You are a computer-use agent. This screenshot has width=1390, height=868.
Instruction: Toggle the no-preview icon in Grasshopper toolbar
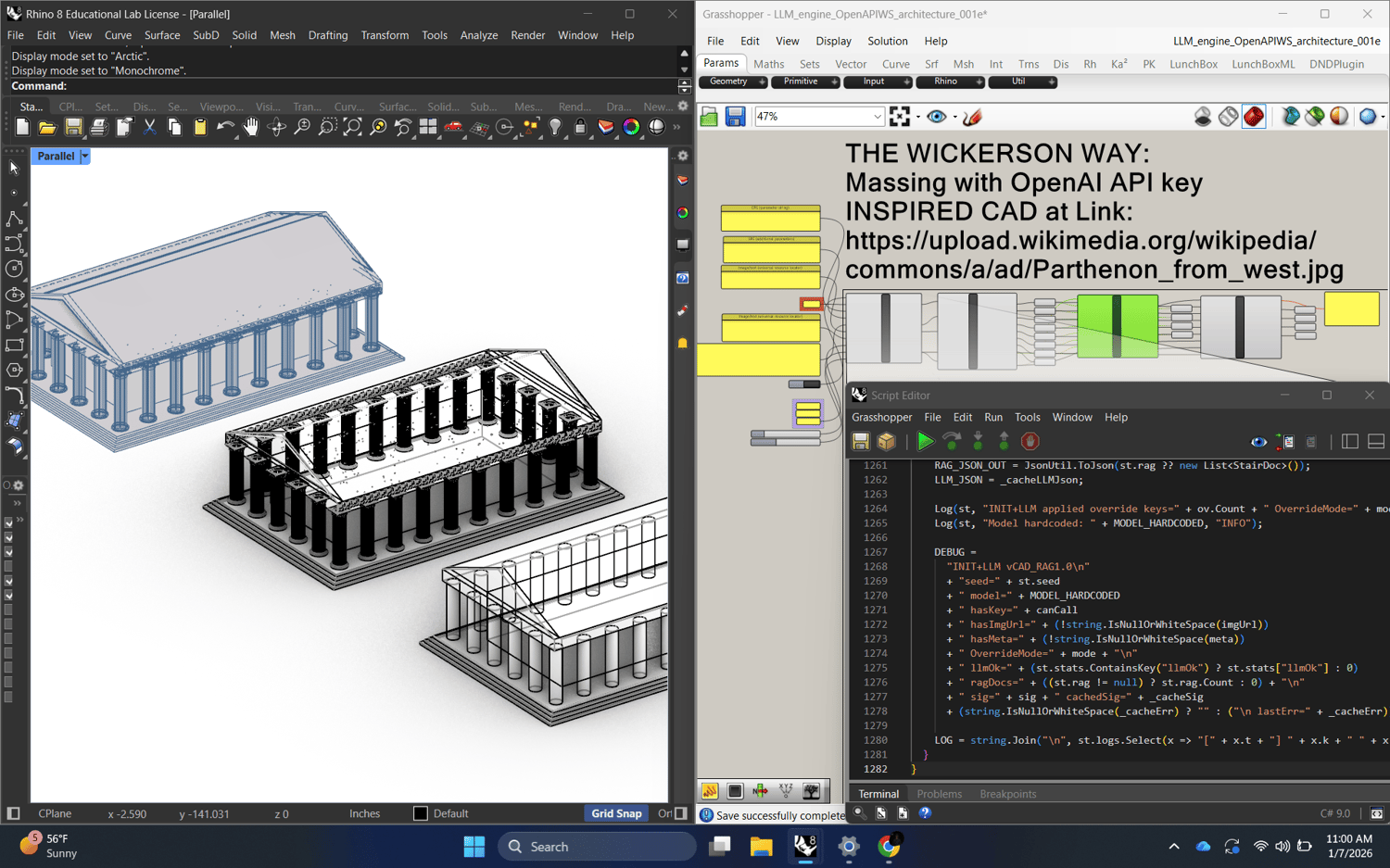(x=1203, y=117)
